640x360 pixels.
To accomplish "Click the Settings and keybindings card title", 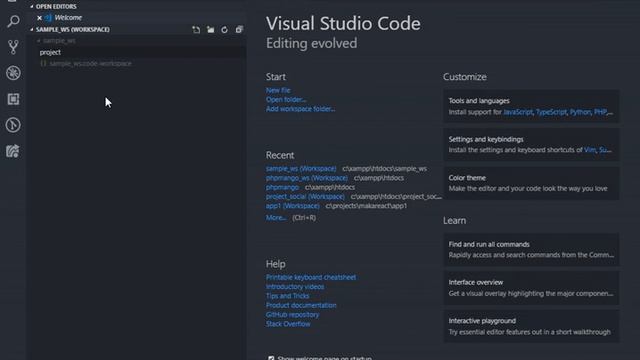I will click(486, 139).
